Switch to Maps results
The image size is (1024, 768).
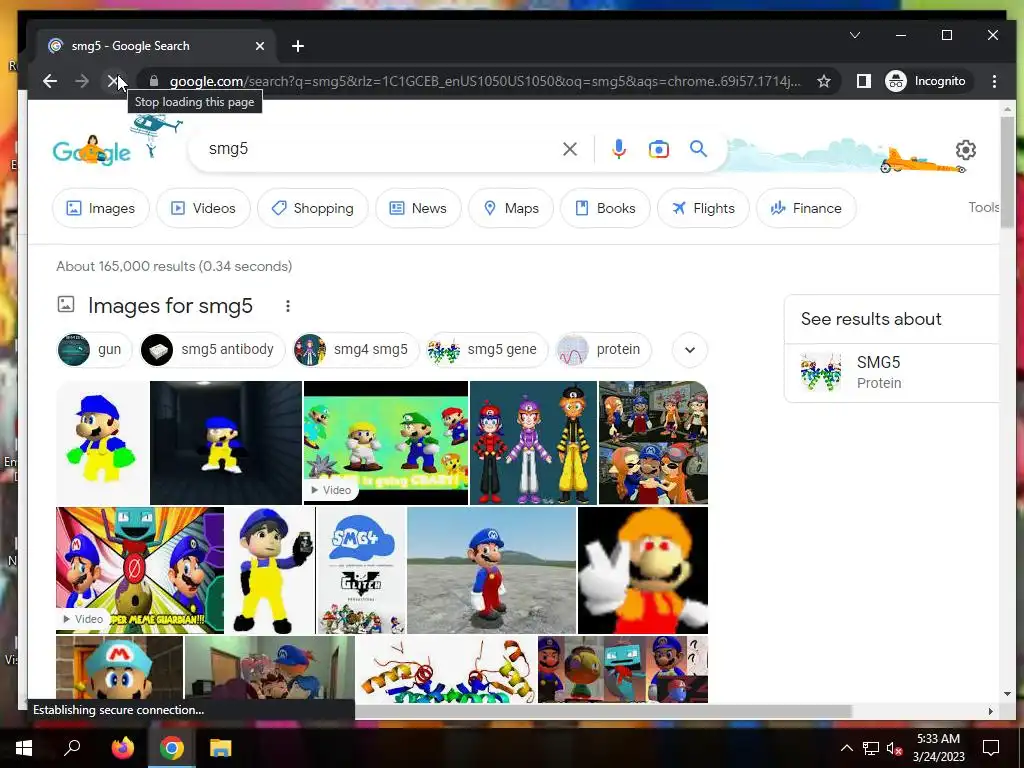click(x=511, y=208)
